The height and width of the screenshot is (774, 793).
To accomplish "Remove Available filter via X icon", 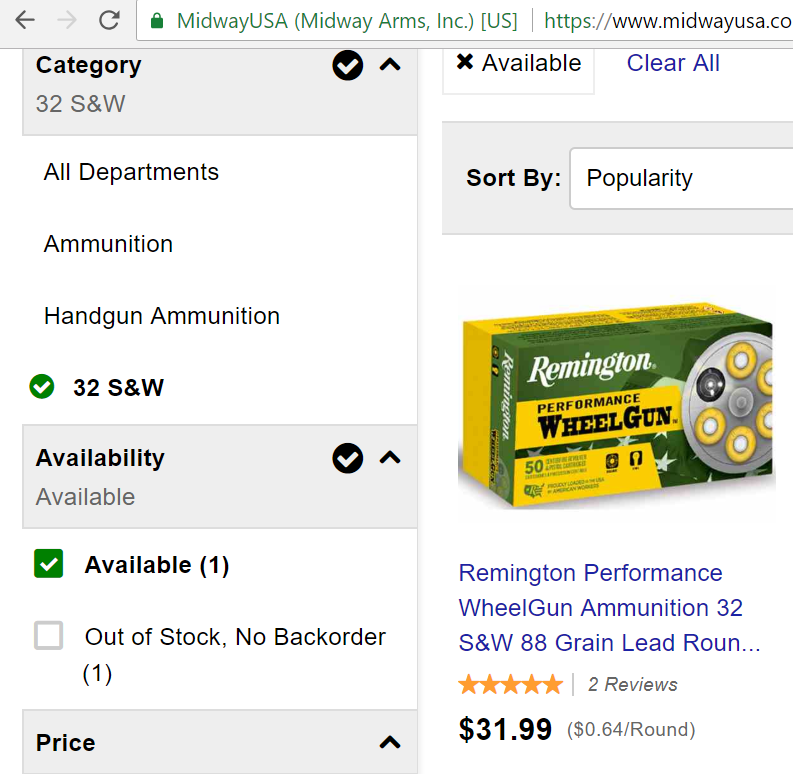I will coord(465,62).
